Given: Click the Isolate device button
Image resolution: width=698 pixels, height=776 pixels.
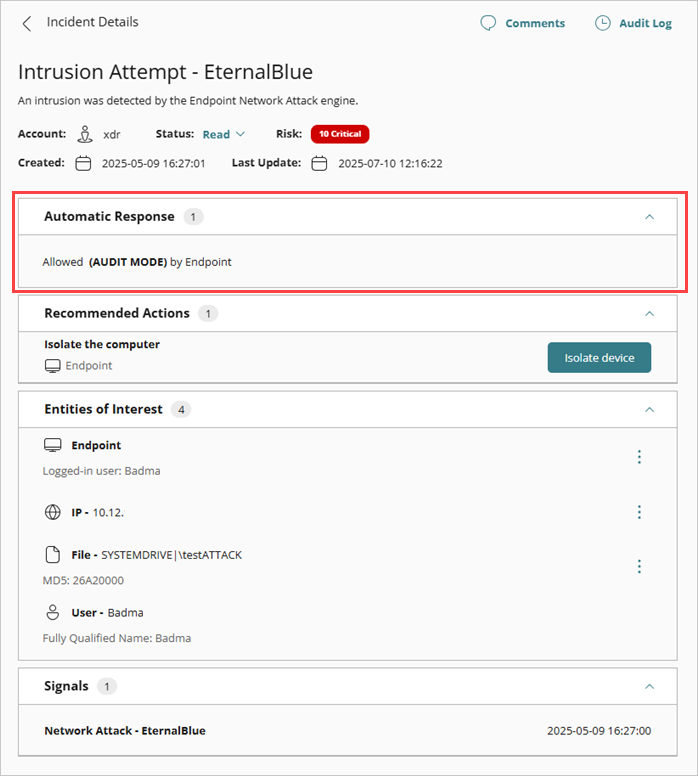Looking at the screenshot, I should (599, 357).
